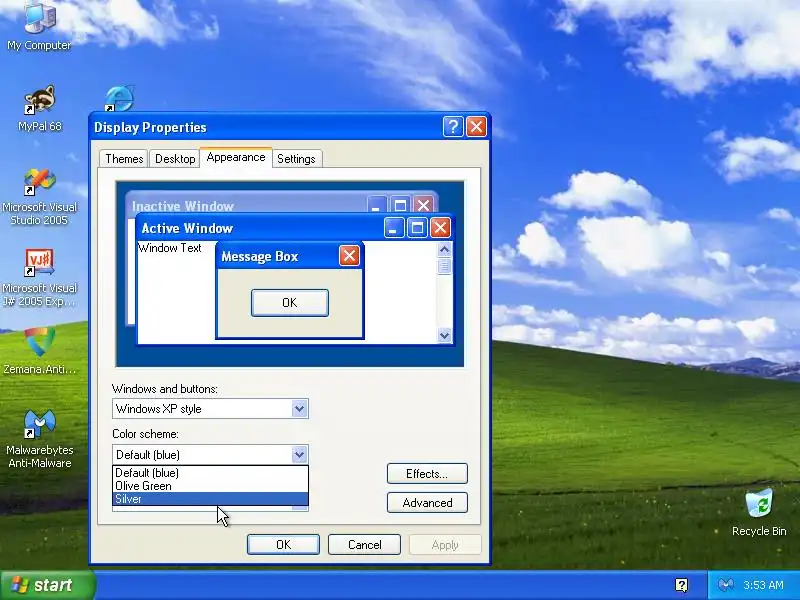
Task: Click the preview scrollbar down arrow
Action: point(444,335)
